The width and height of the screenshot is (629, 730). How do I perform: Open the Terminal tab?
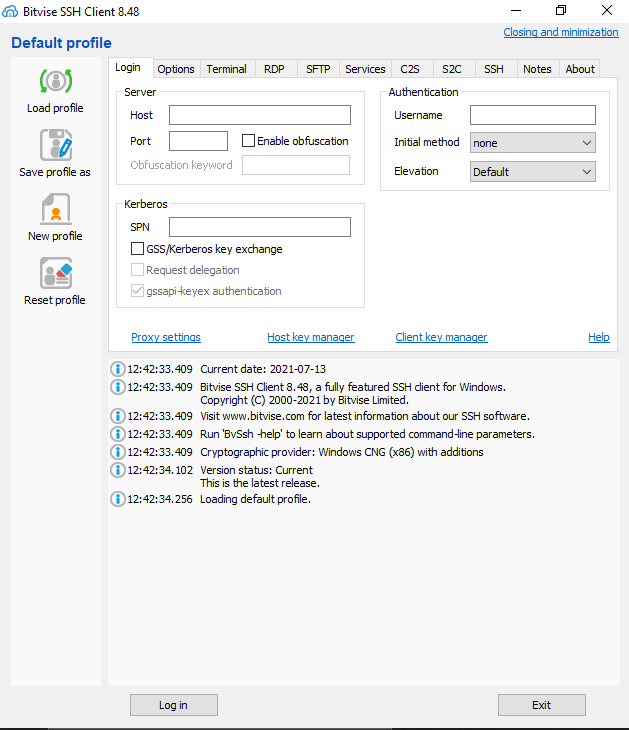(227, 69)
